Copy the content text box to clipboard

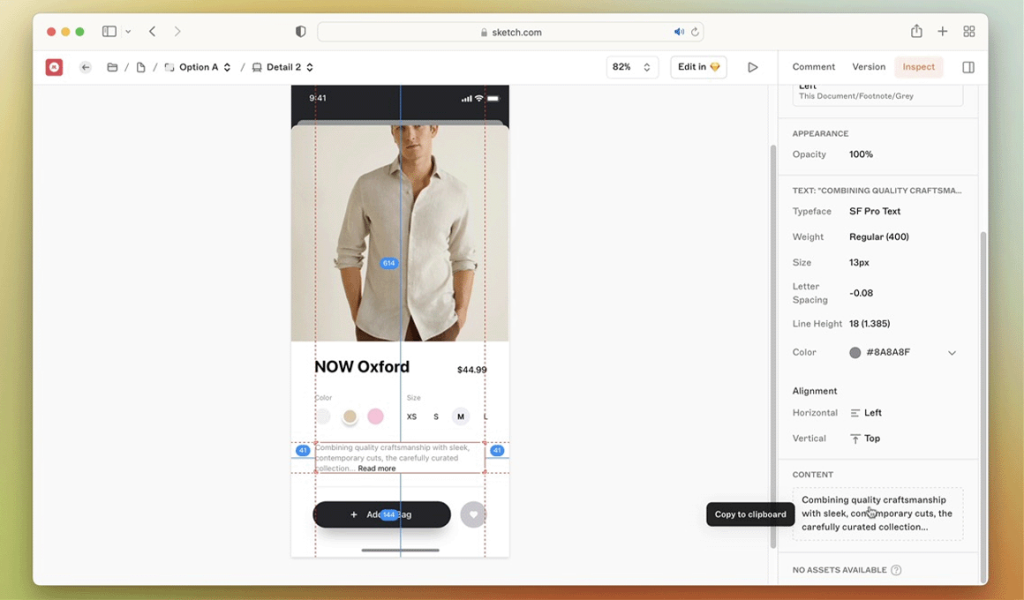[x=878, y=513]
